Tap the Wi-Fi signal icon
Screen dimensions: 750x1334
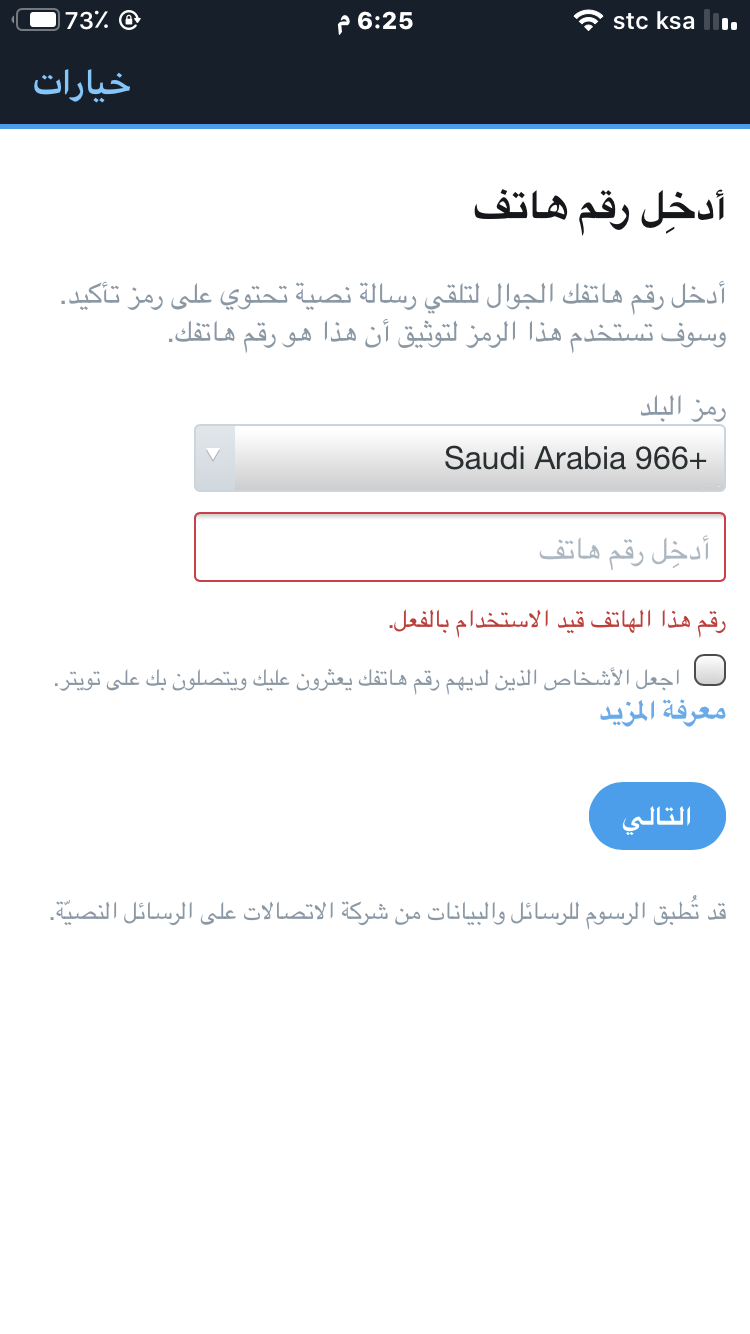tap(588, 20)
